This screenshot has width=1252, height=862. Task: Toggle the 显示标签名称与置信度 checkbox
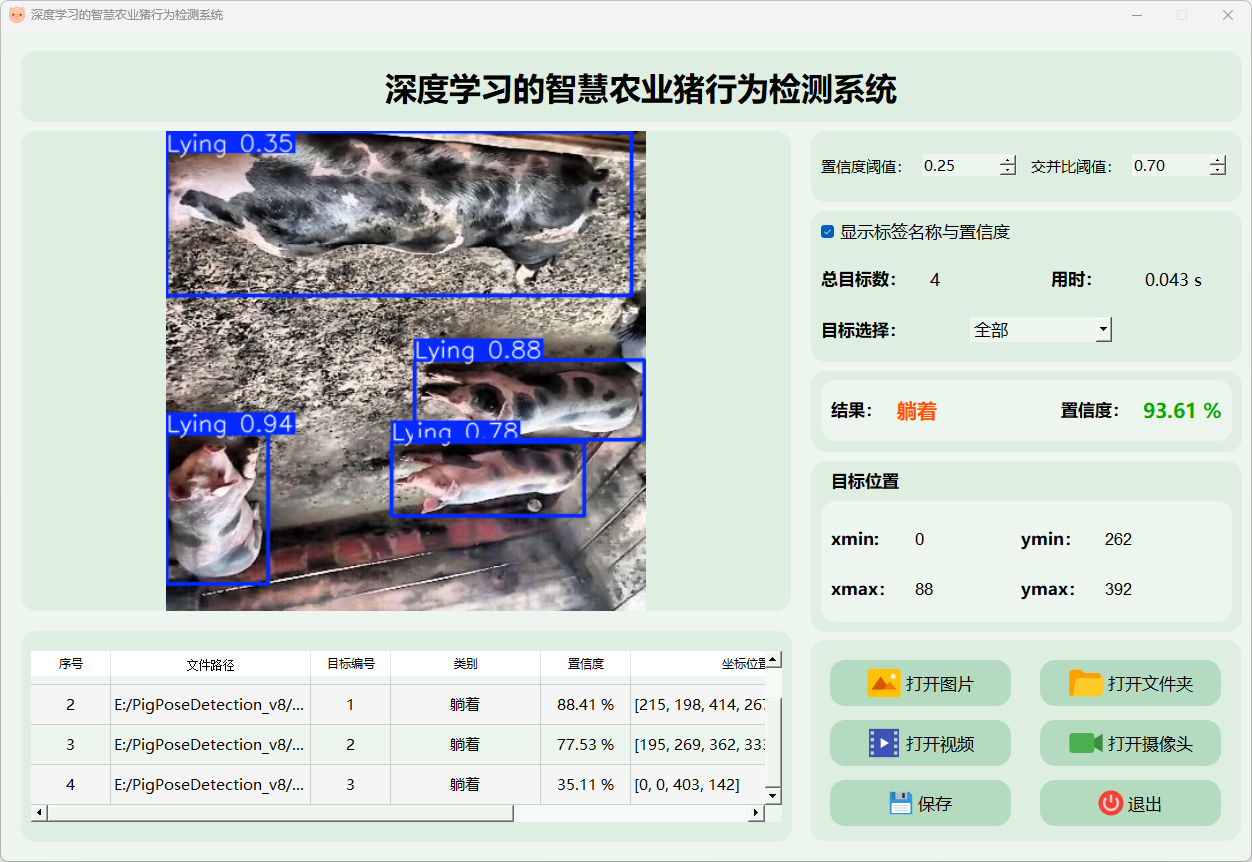pyautogui.click(x=828, y=232)
